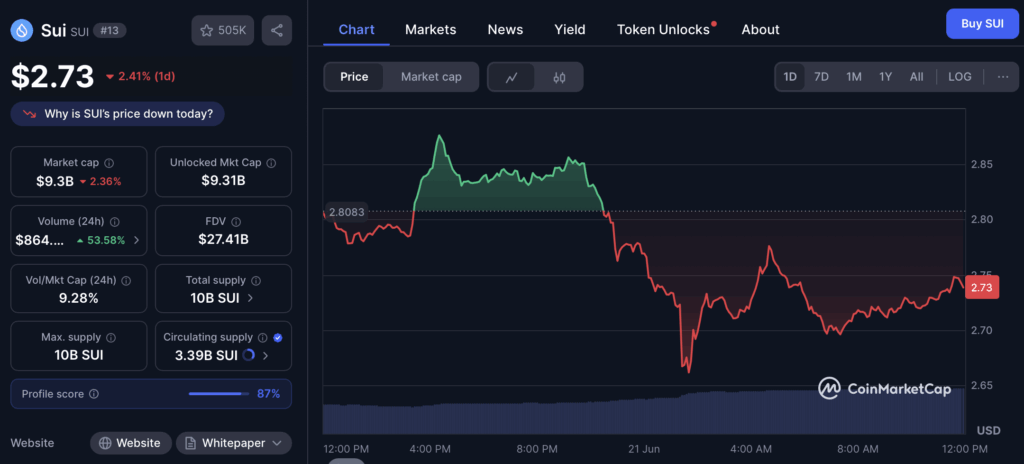Set chart range to 1M
This screenshot has height=464, width=1024.
point(854,76)
